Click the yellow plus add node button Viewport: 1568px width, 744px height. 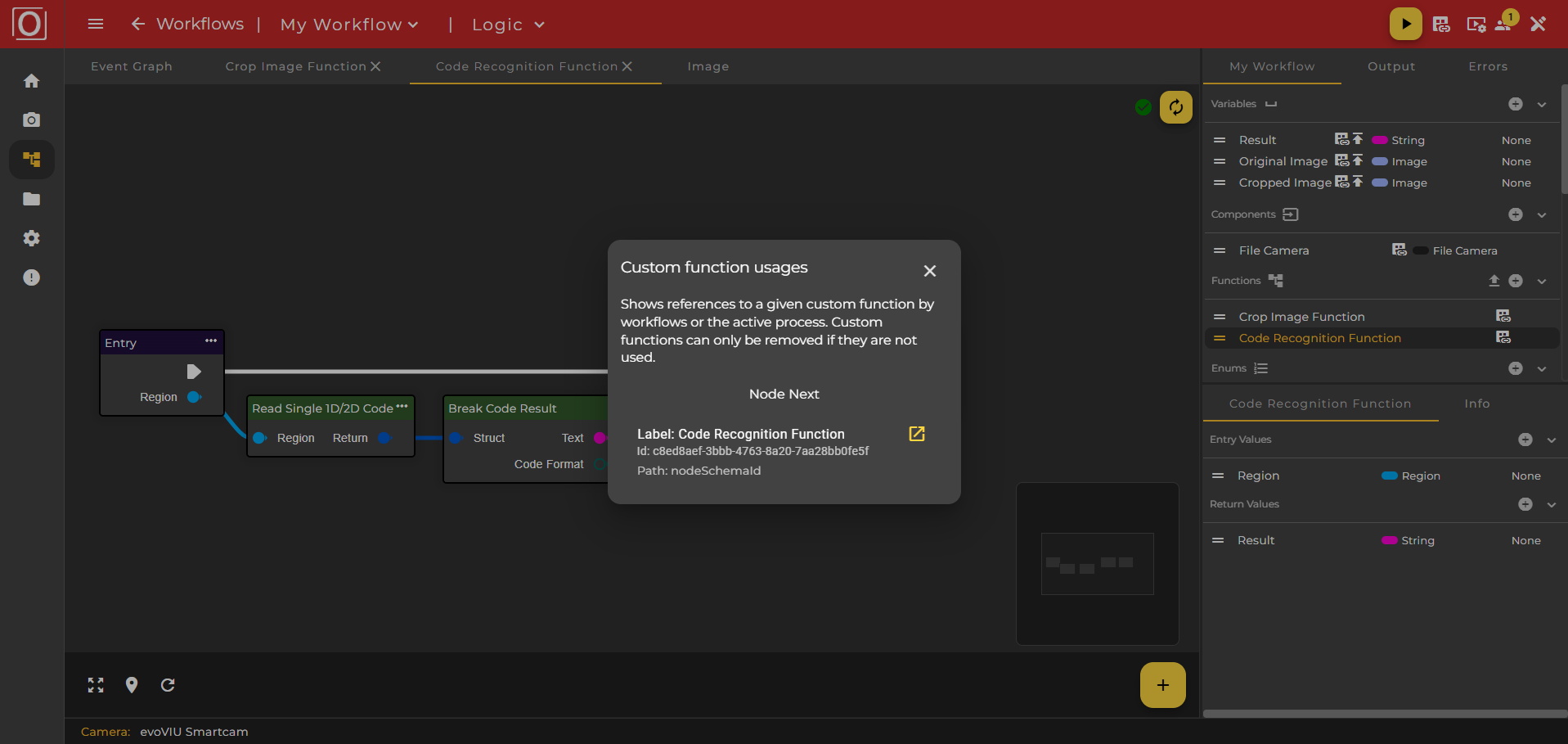pyautogui.click(x=1162, y=685)
